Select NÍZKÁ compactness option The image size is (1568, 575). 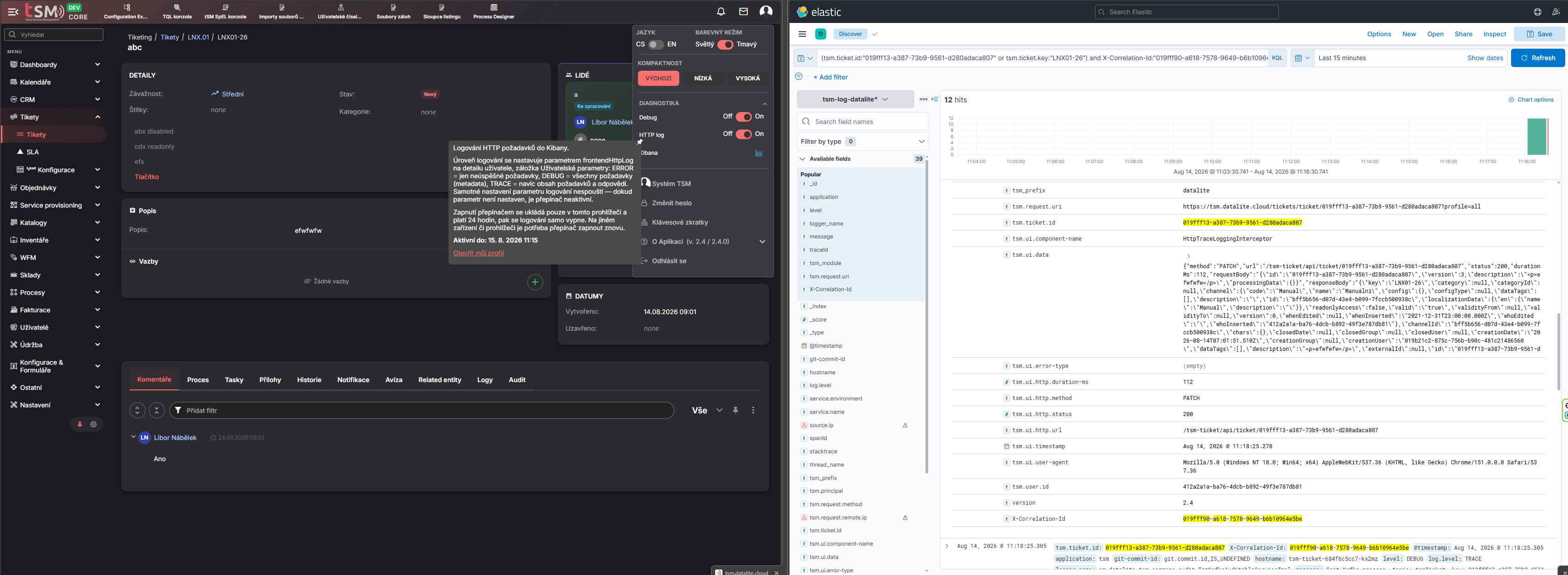click(x=703, y=79)
